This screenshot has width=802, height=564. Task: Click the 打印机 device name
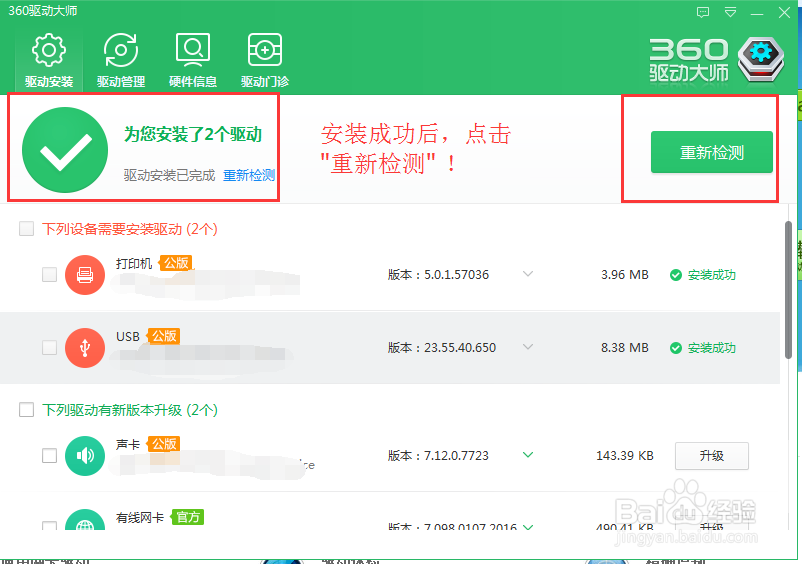[134, 263]
